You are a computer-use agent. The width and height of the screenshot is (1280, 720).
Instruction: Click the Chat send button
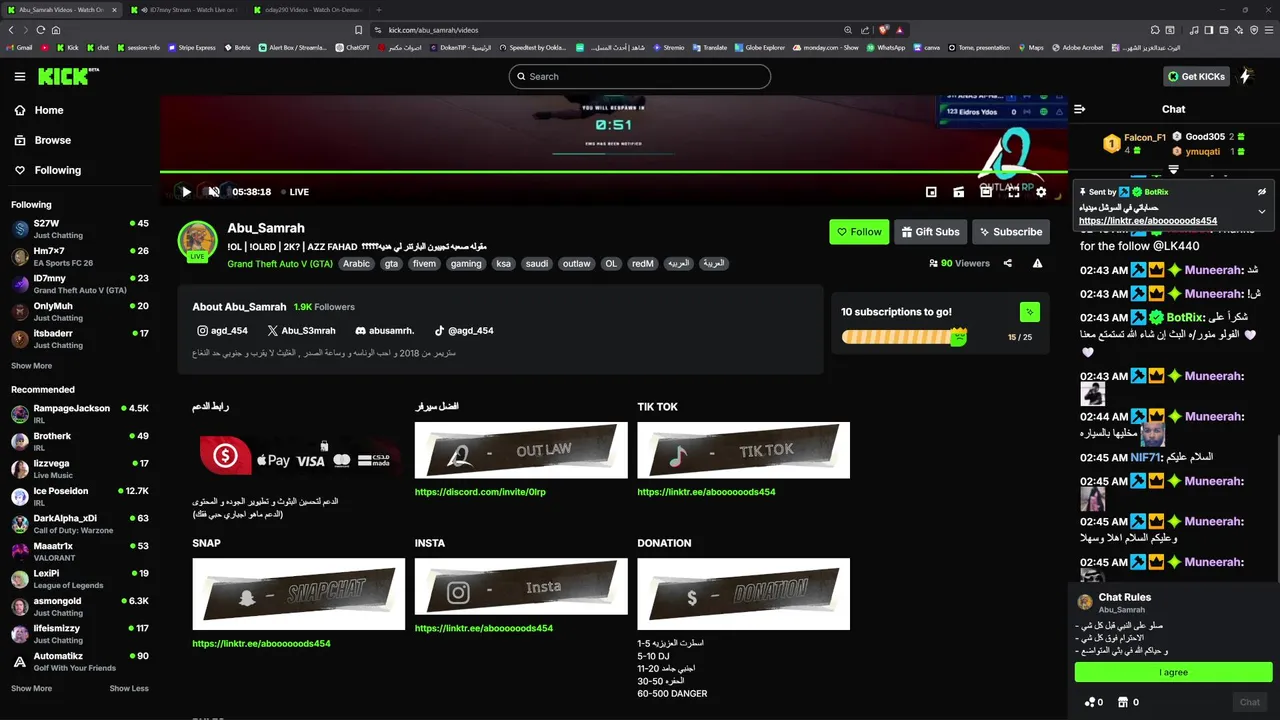point(1250,702)
